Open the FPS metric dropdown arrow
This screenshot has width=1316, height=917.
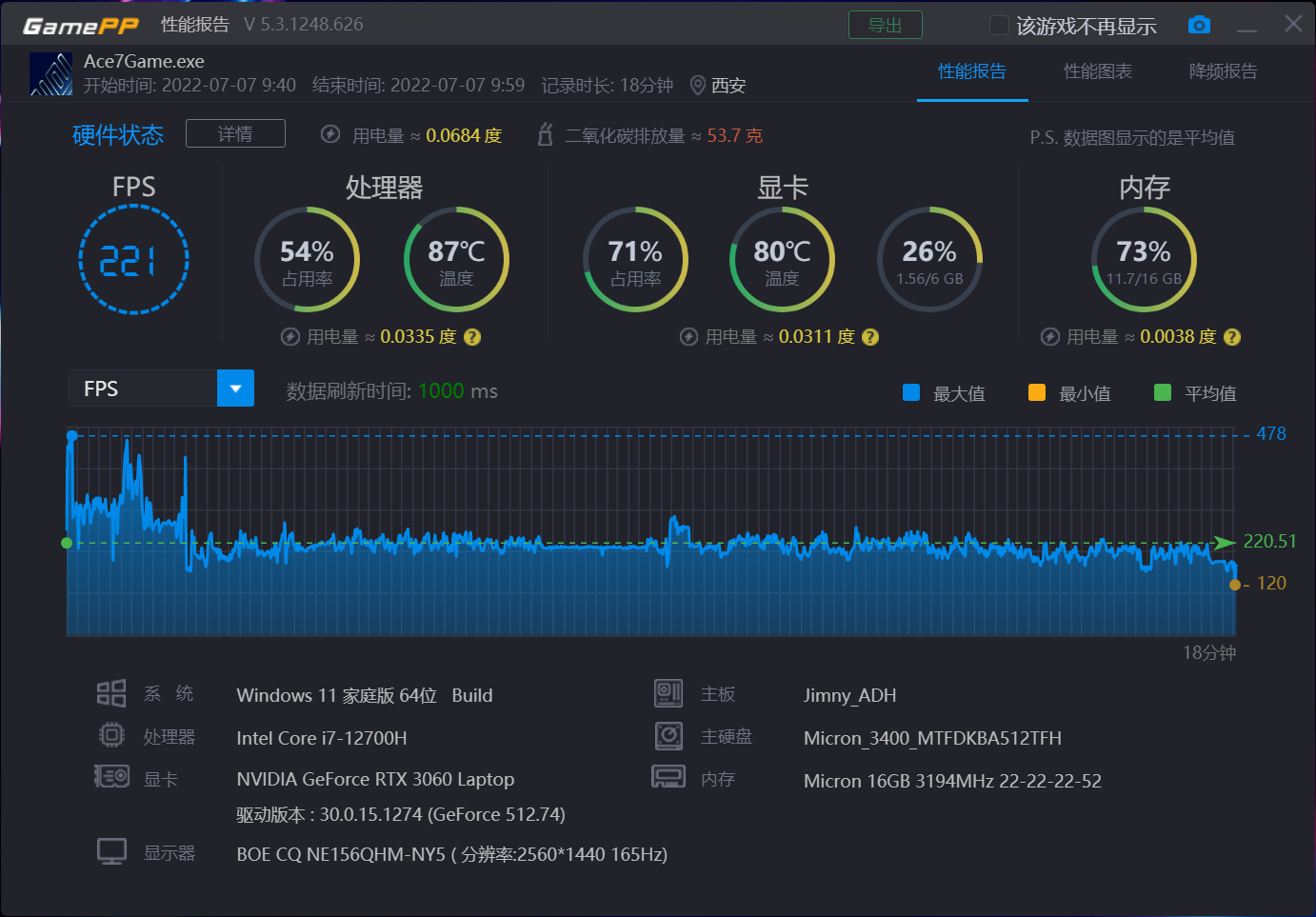pyautogui.click(x=235, y=389)
